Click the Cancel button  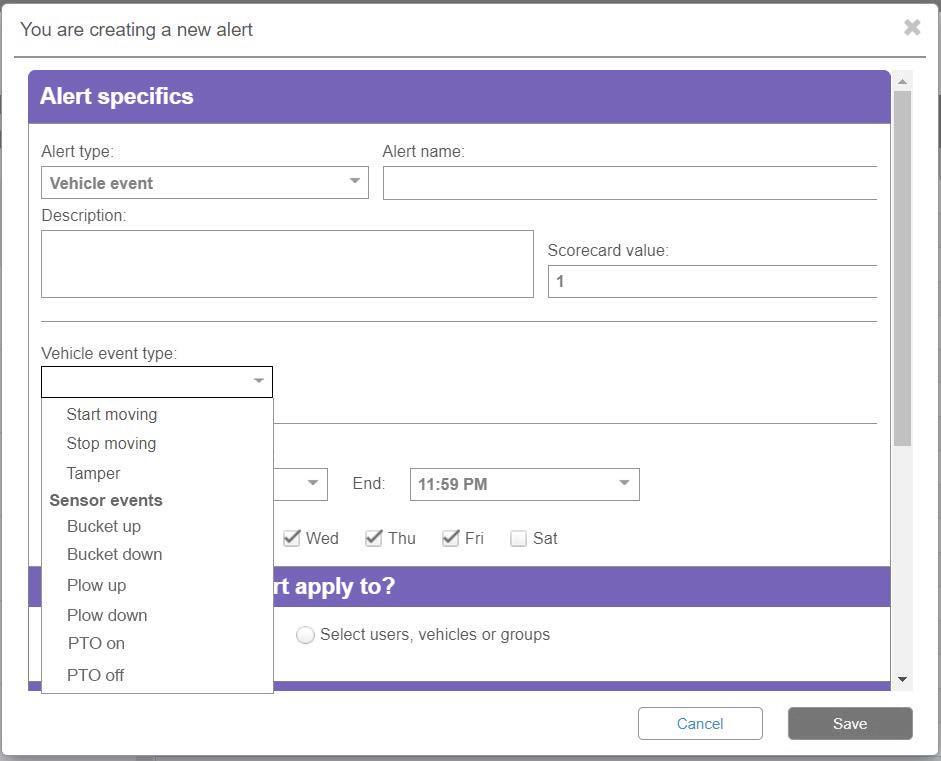click(700, 723)
